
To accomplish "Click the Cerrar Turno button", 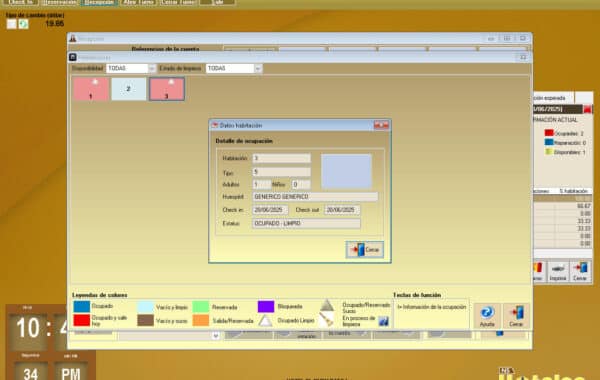I will tap(178, 2).
